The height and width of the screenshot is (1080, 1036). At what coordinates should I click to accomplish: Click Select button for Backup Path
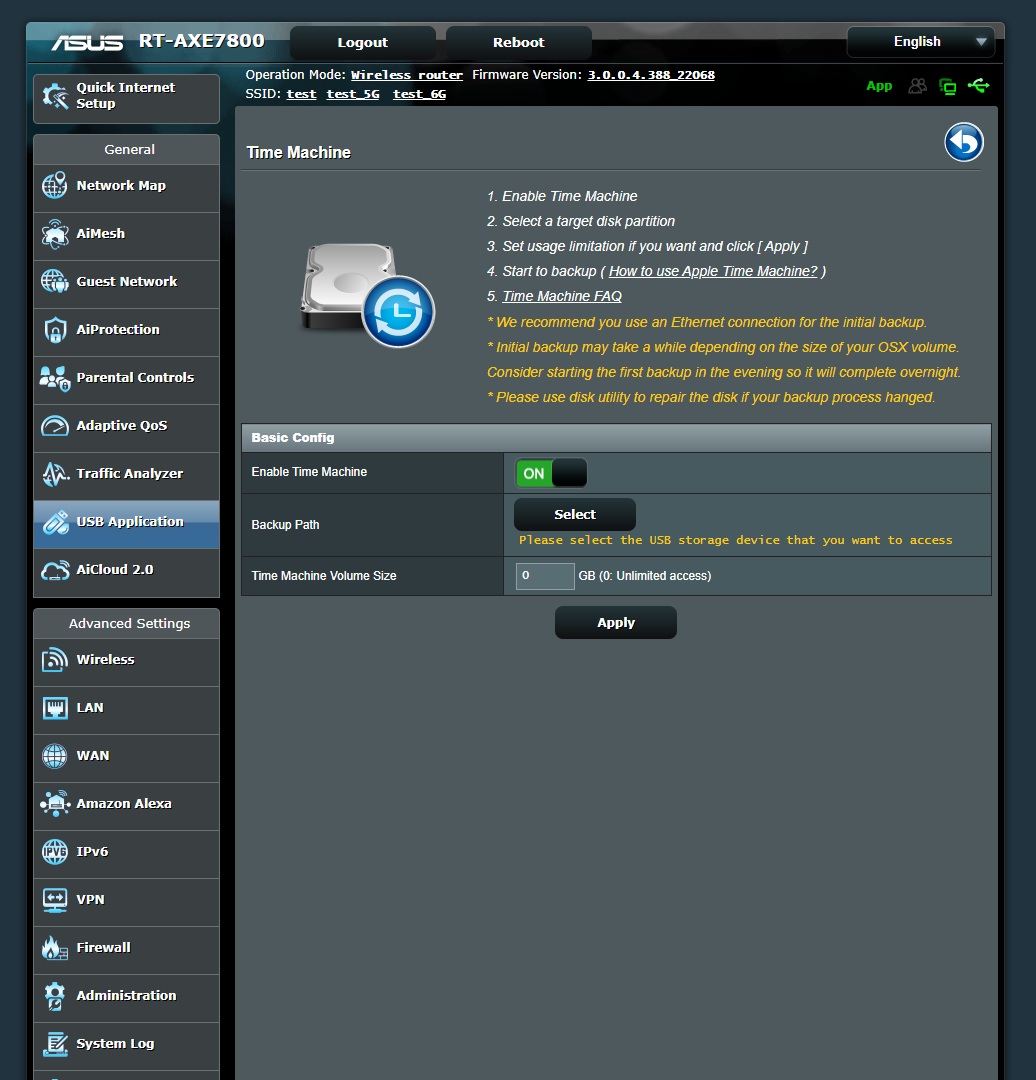(574, 515)
